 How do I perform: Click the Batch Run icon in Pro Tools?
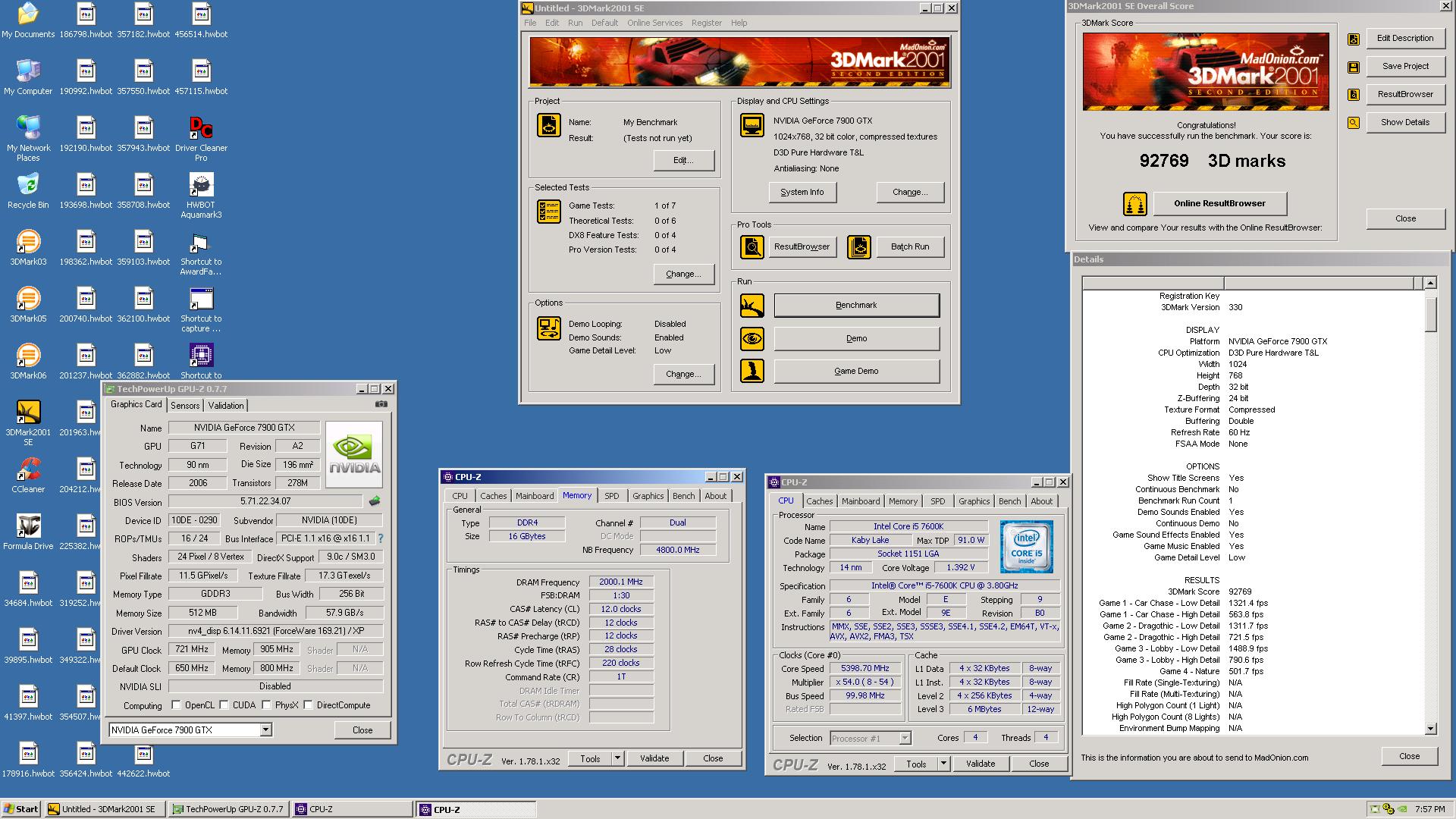point(859,247)
